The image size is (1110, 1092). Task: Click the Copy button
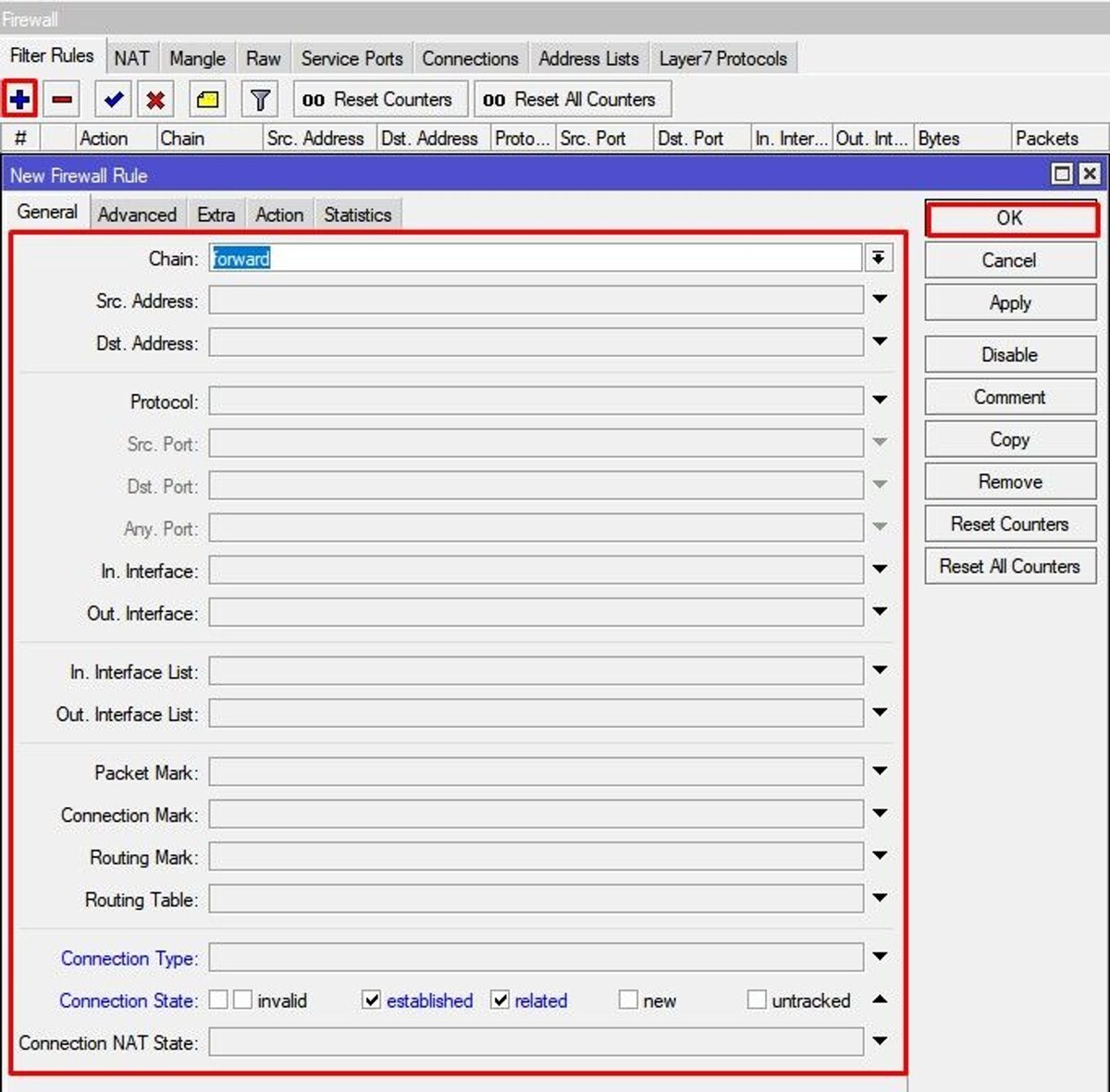tap(1010, 439)
